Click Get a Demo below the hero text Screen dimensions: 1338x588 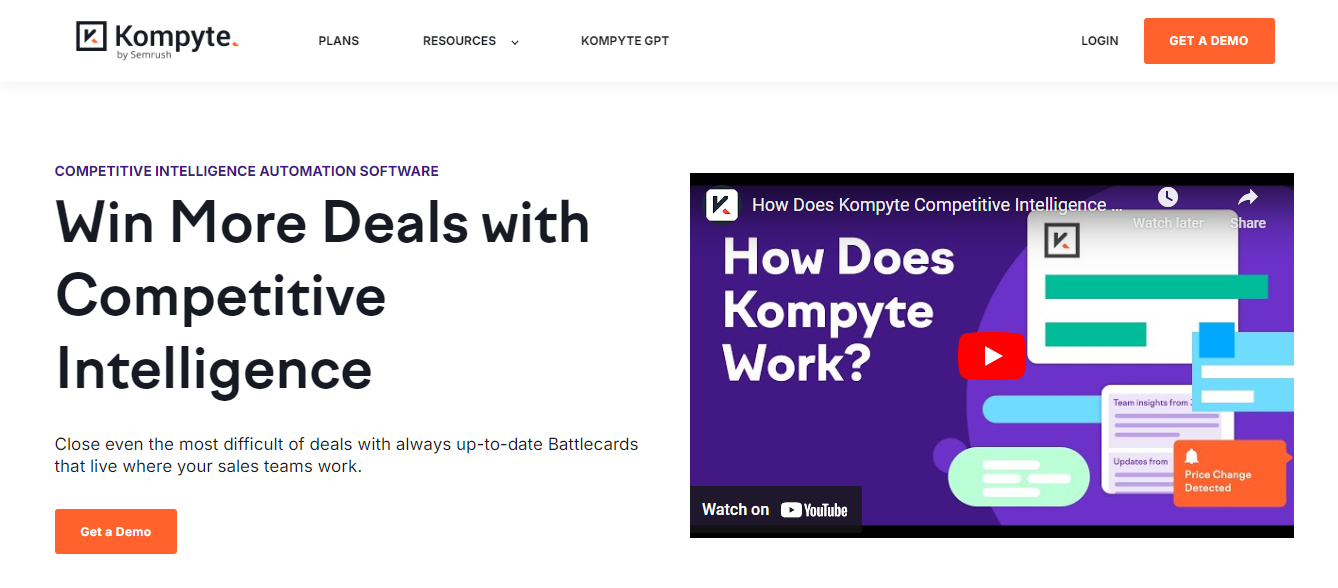point(116,531)
